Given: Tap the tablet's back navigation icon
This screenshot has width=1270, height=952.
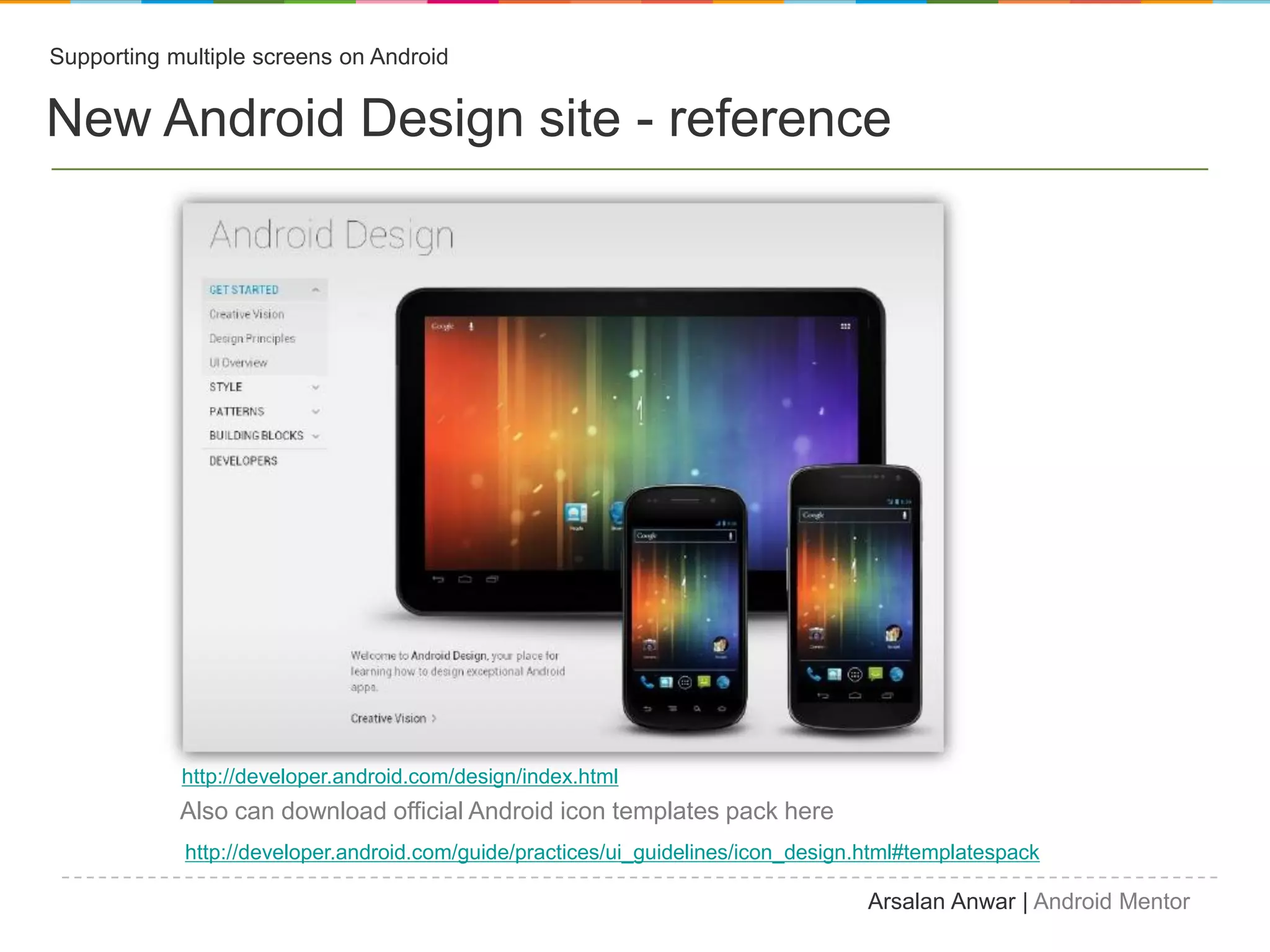Looking at the screenshot, I should (x=438, y=580).
